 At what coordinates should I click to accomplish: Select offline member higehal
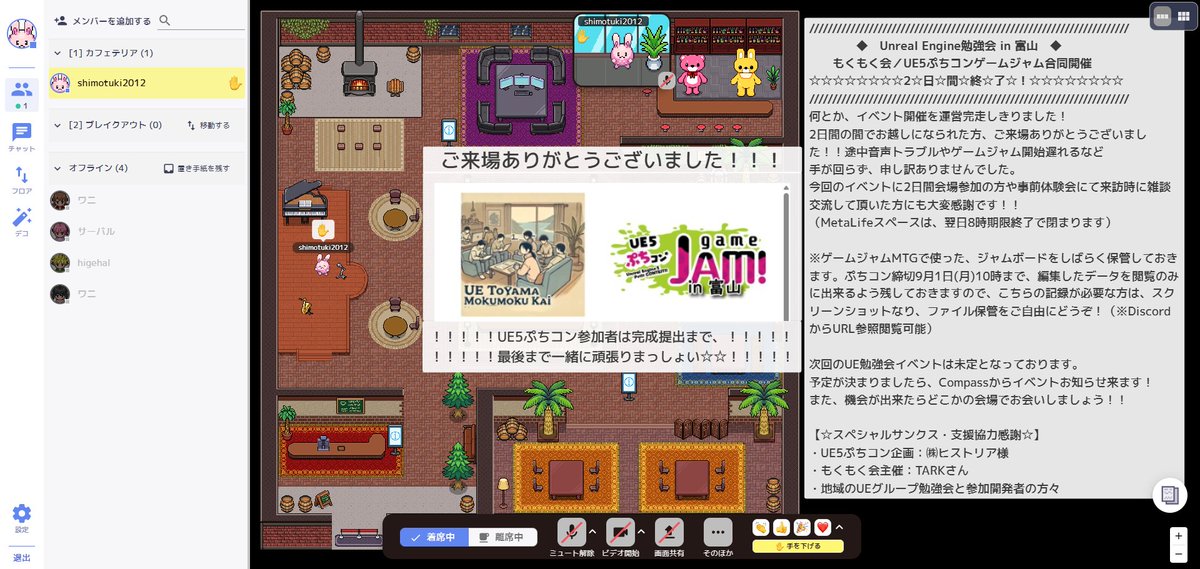[146, 262]
